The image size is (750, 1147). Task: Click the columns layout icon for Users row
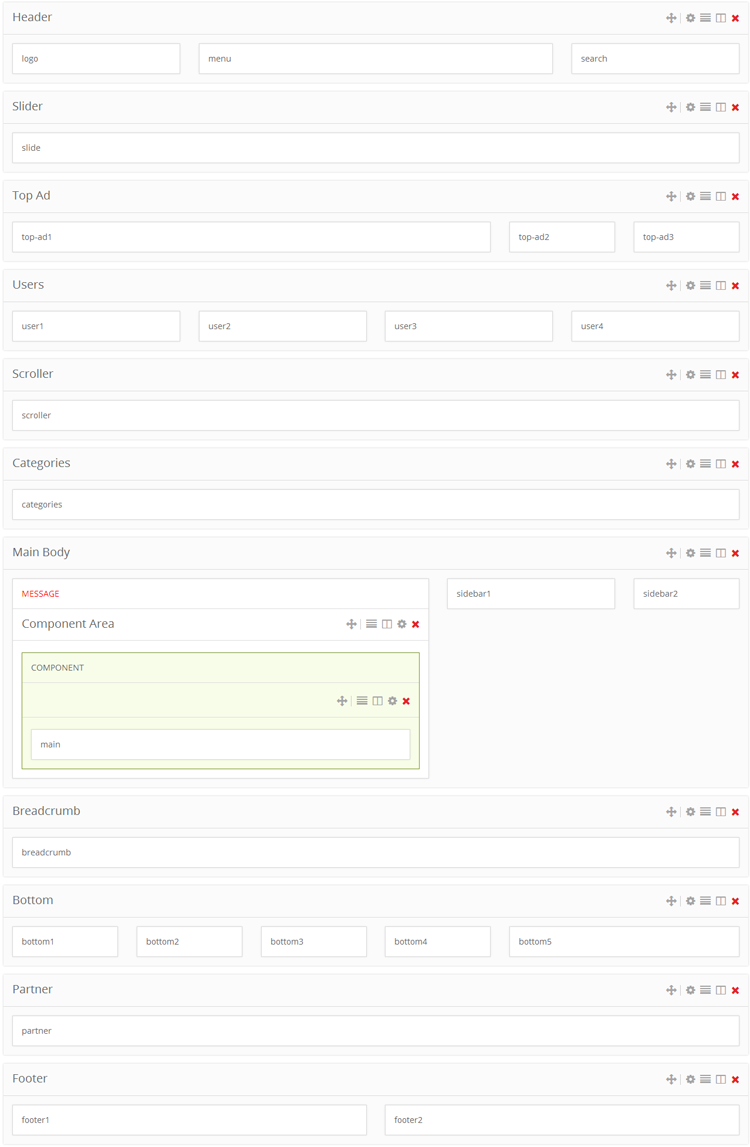point(721,286)
